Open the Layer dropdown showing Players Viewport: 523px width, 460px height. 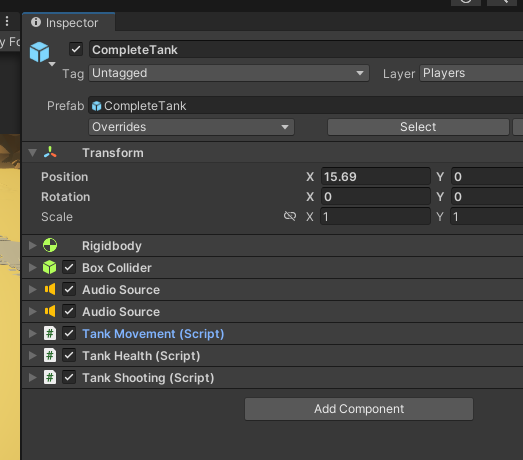tap(471, 73)
